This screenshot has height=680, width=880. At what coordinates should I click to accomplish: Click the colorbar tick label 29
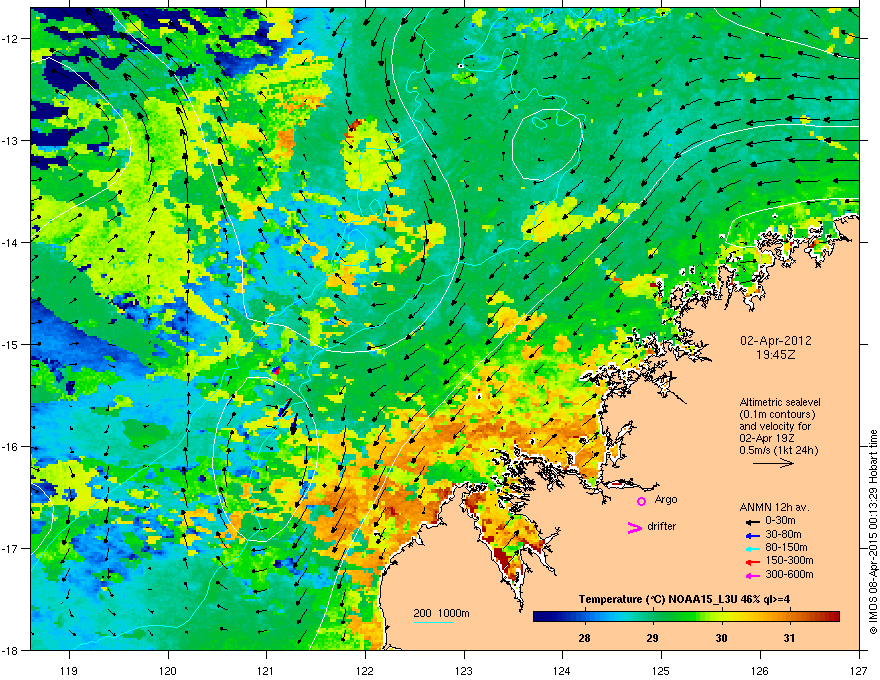tap(653, 638)
